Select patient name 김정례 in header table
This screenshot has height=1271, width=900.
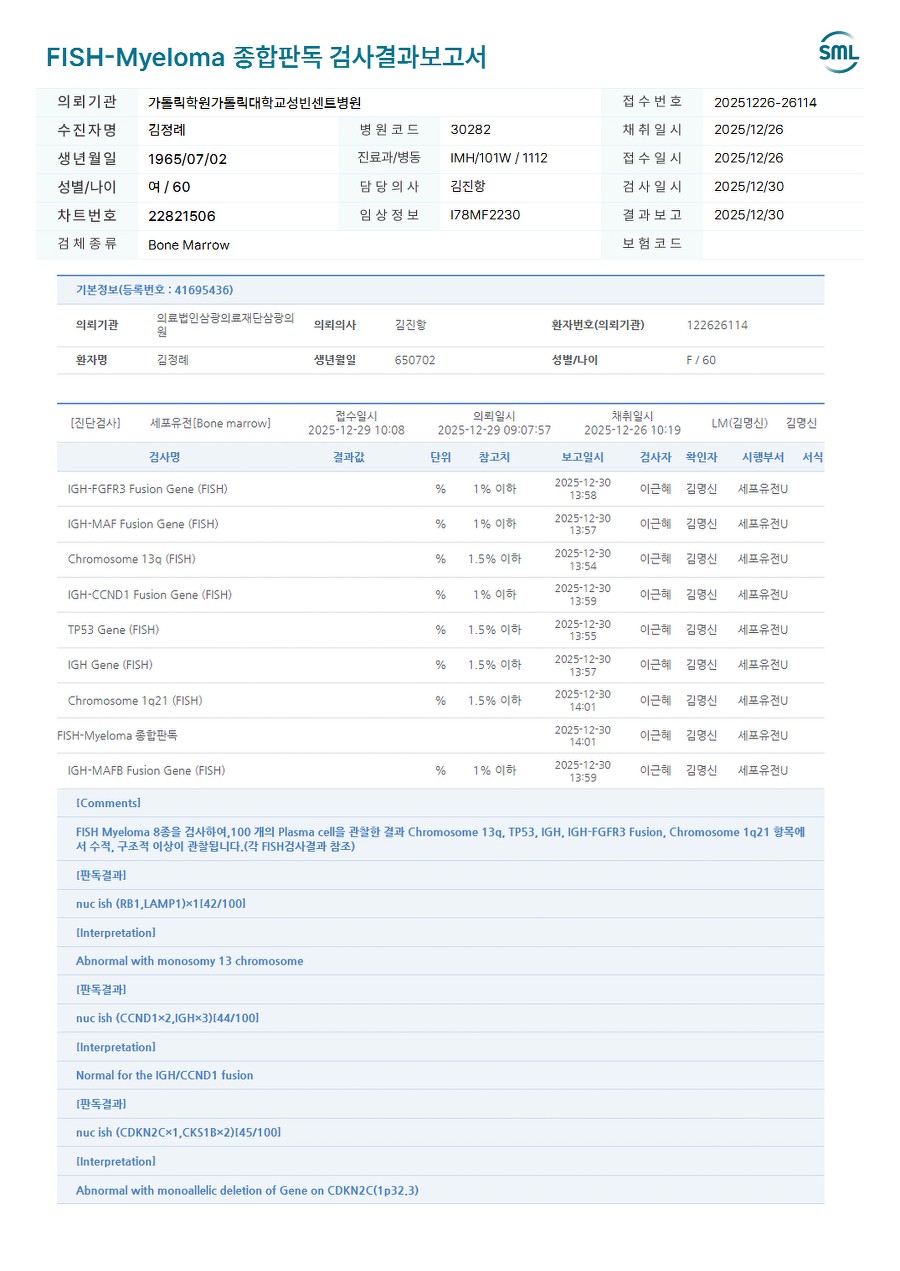[167, 130]
